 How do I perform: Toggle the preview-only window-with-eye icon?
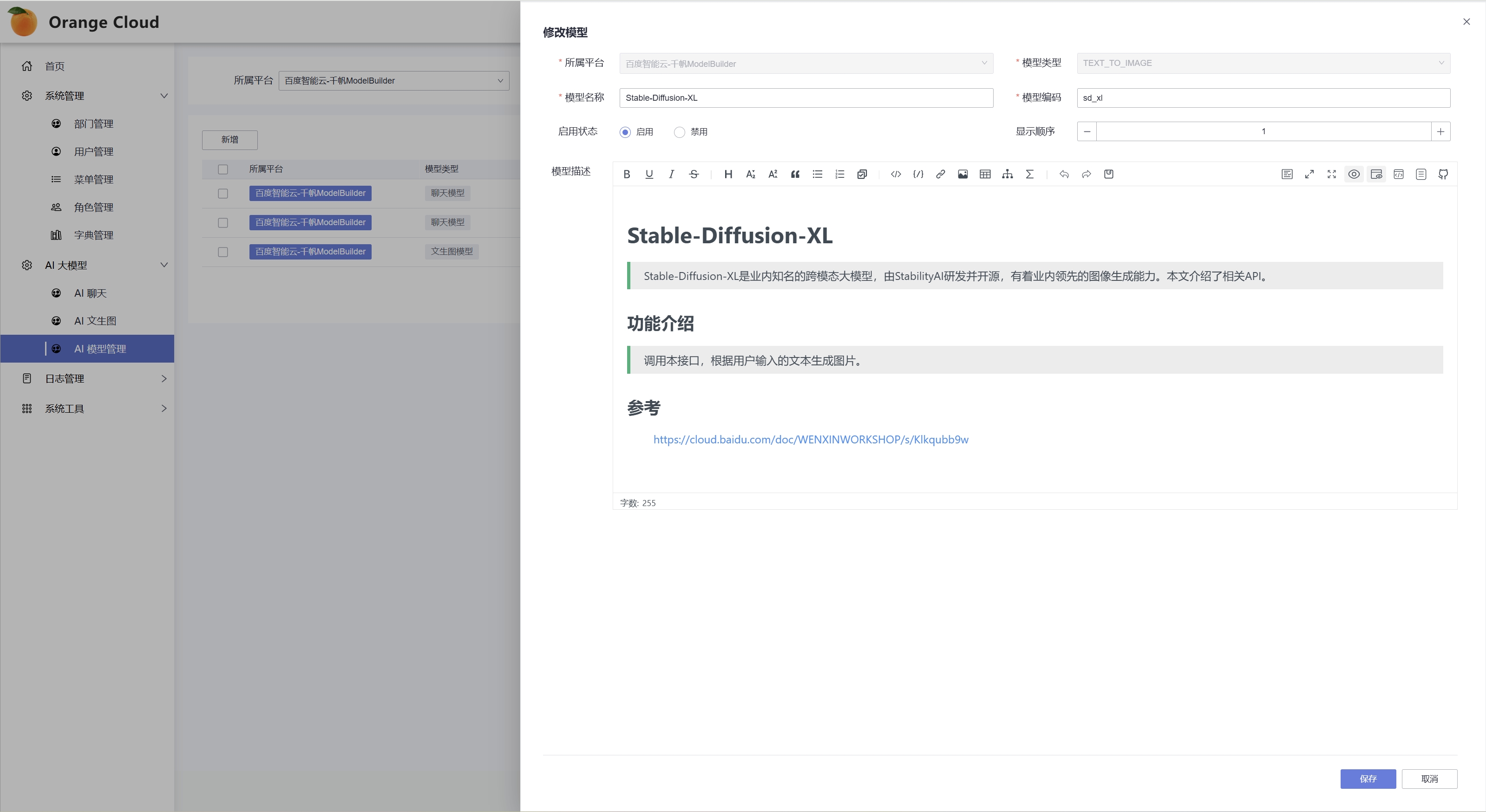1376,174
